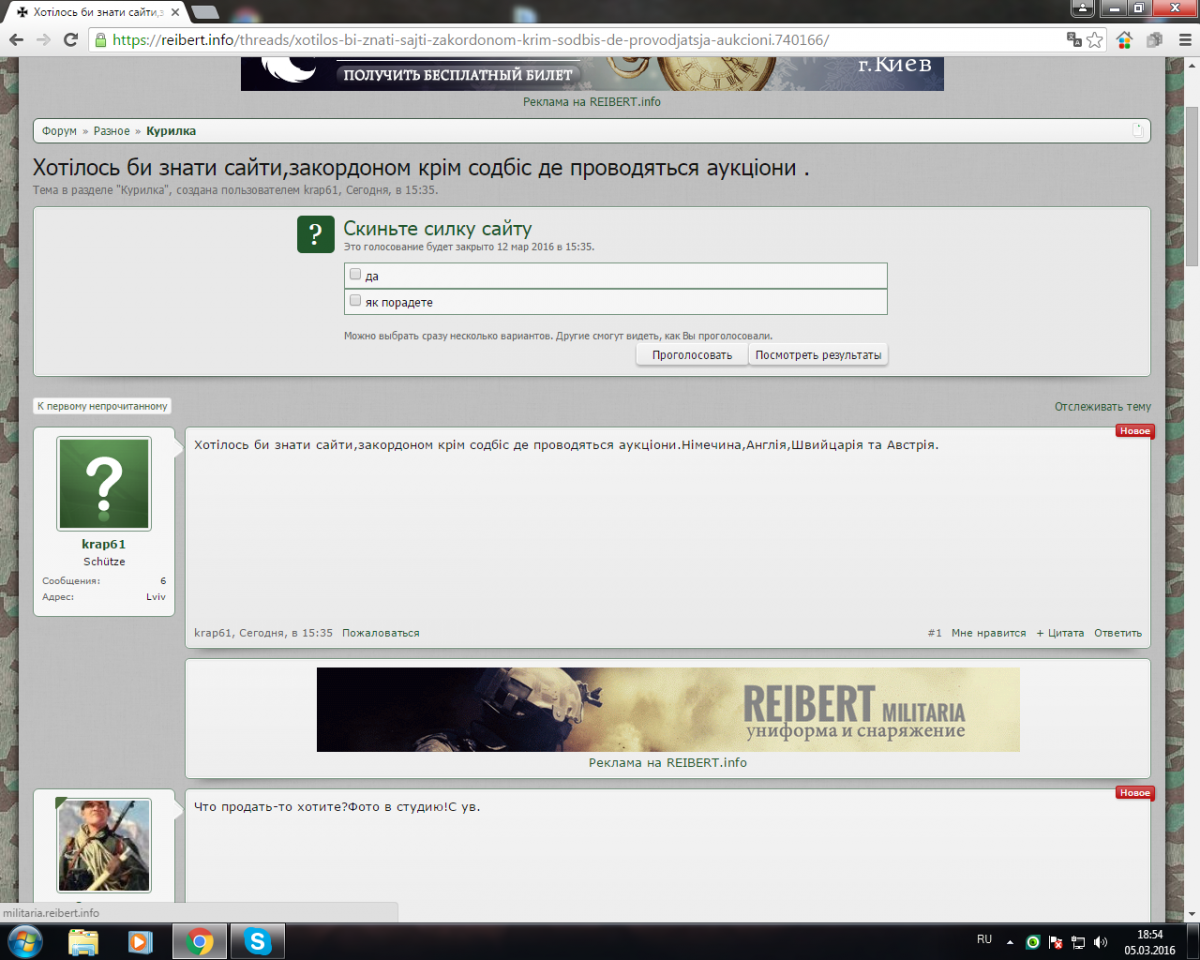
Task: Go back using the browser back arrow
Action: coord(16,40)
